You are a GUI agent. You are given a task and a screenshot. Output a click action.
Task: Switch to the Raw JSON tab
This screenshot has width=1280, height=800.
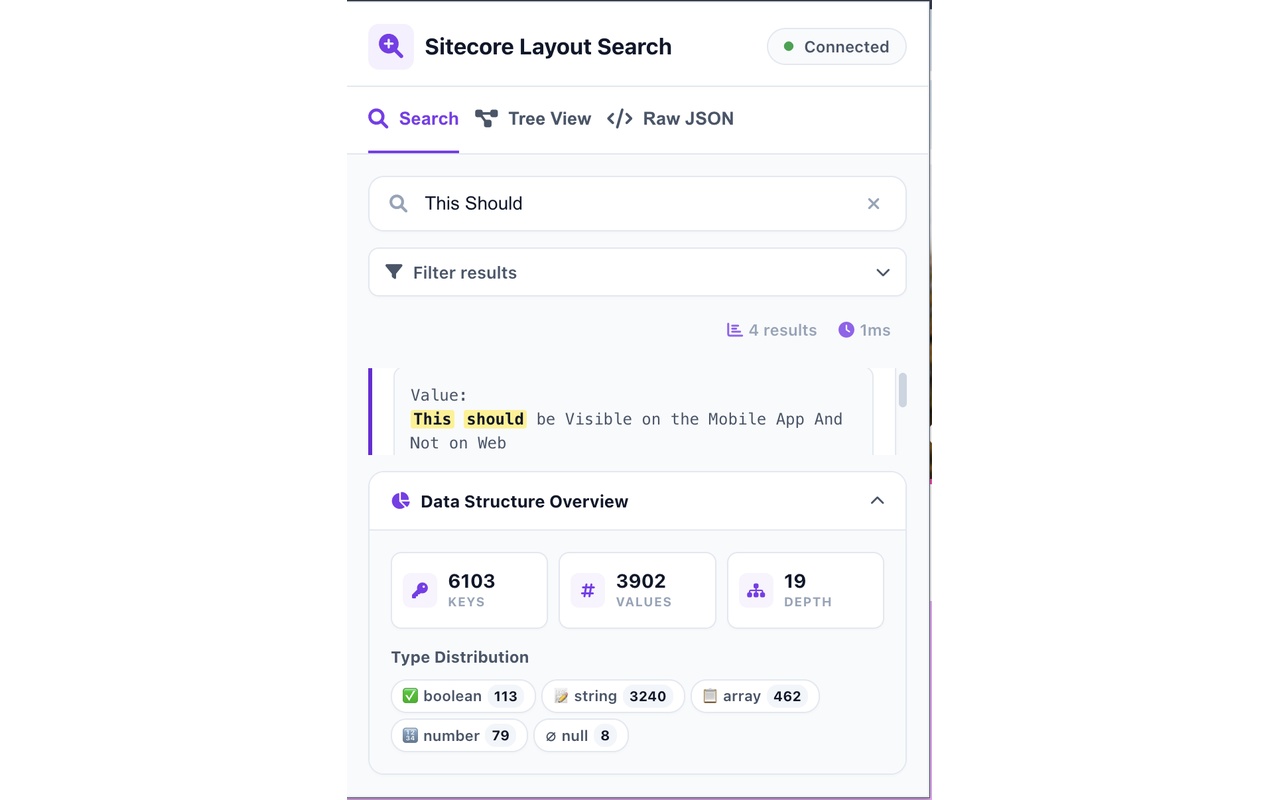pos(671,119)
